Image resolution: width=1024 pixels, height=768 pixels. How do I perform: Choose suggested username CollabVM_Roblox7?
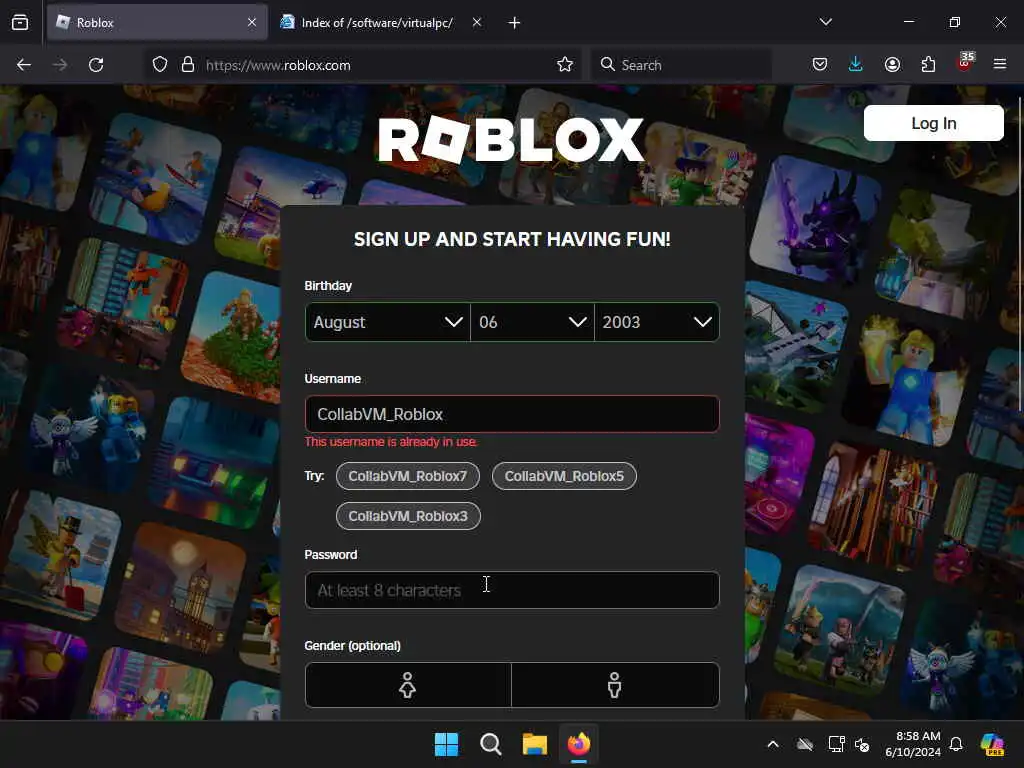pos(408,476)
